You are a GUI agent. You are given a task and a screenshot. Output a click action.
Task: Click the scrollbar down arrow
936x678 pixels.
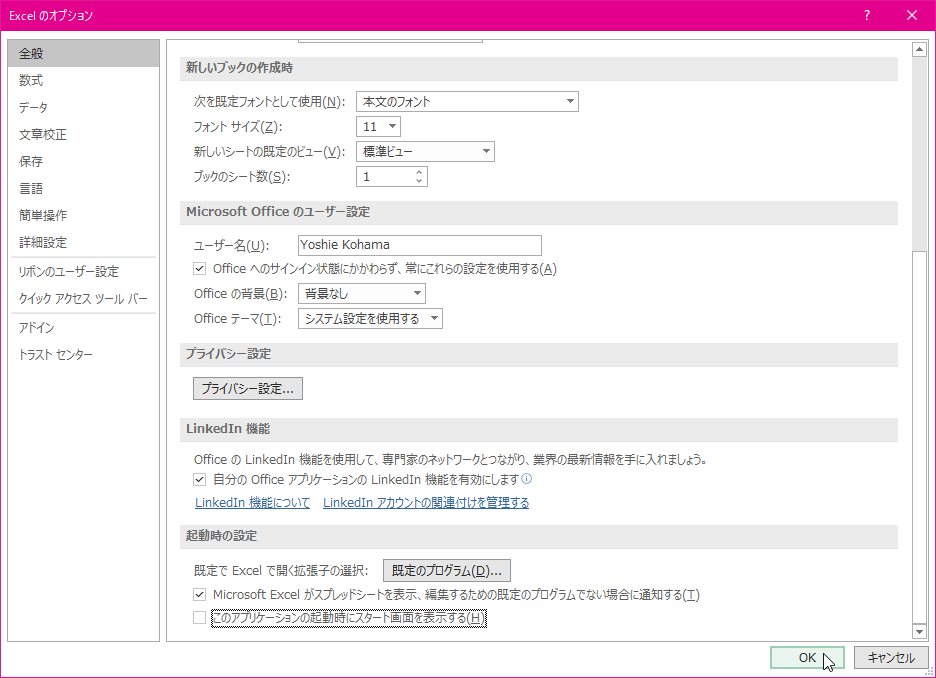919,631
